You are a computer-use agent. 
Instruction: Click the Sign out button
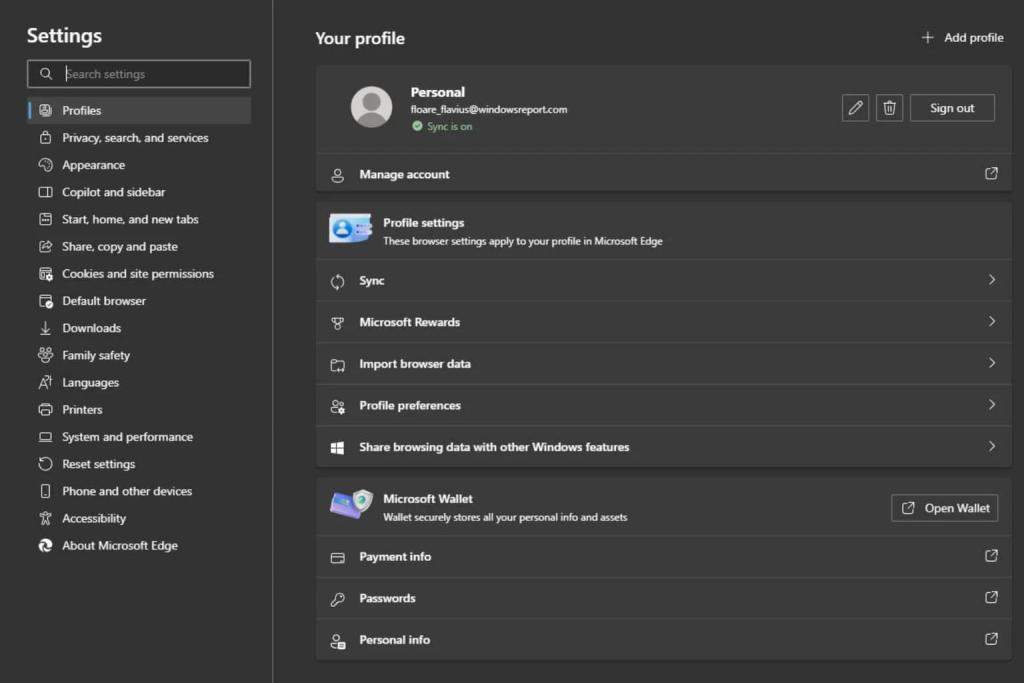click(952, 108)
